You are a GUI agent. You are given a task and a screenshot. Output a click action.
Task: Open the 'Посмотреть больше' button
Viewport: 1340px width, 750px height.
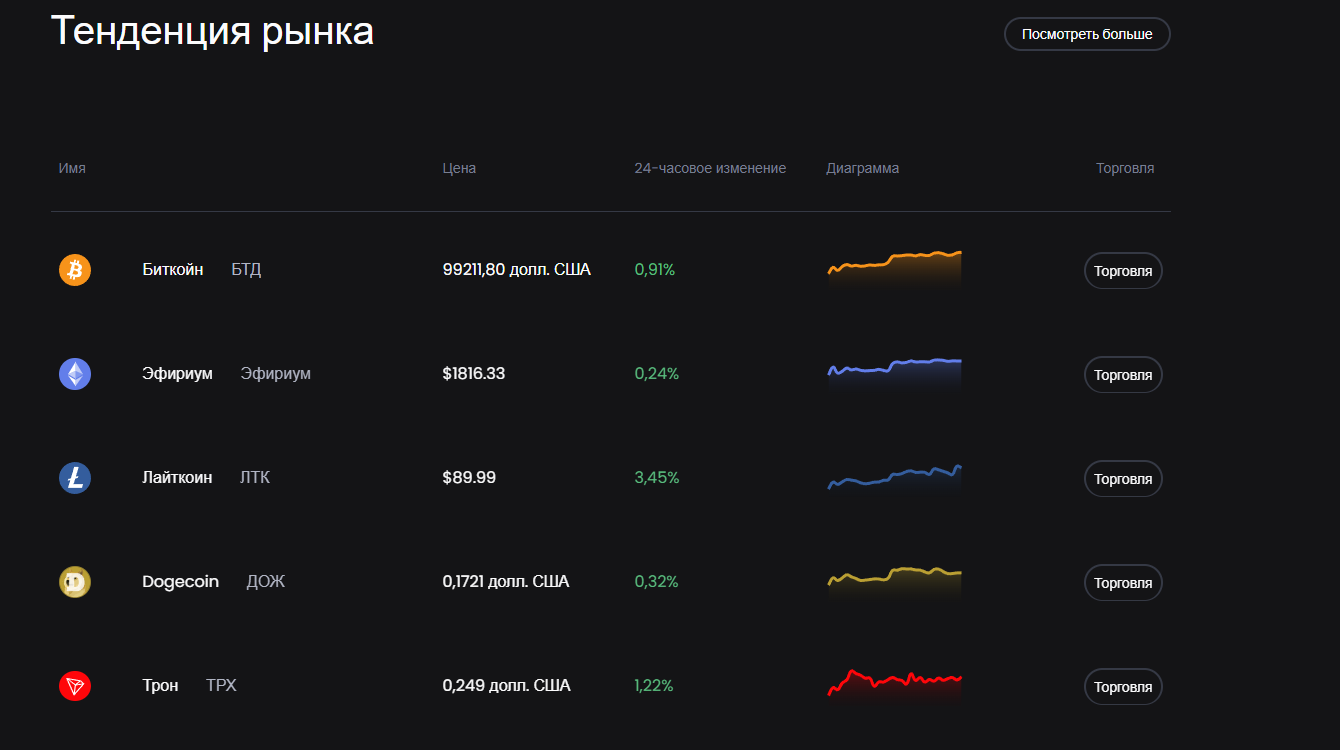tap(1087, 34)
